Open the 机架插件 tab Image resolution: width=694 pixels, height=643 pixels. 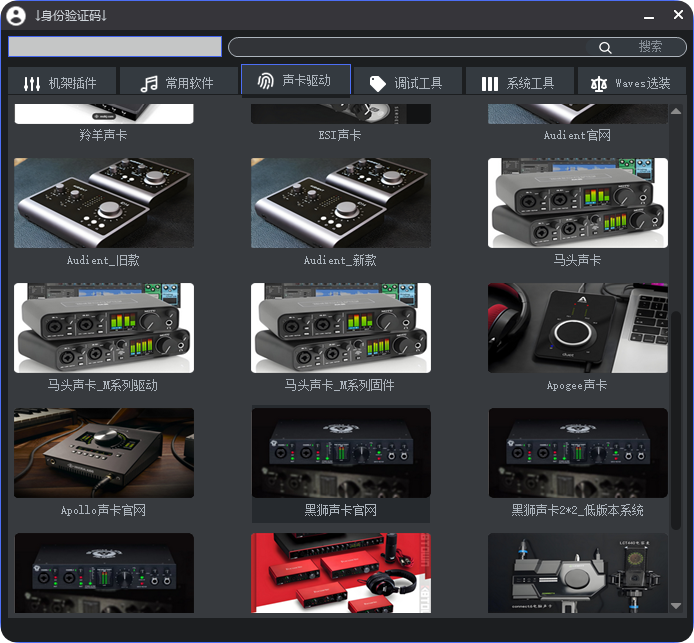point(62,81)
